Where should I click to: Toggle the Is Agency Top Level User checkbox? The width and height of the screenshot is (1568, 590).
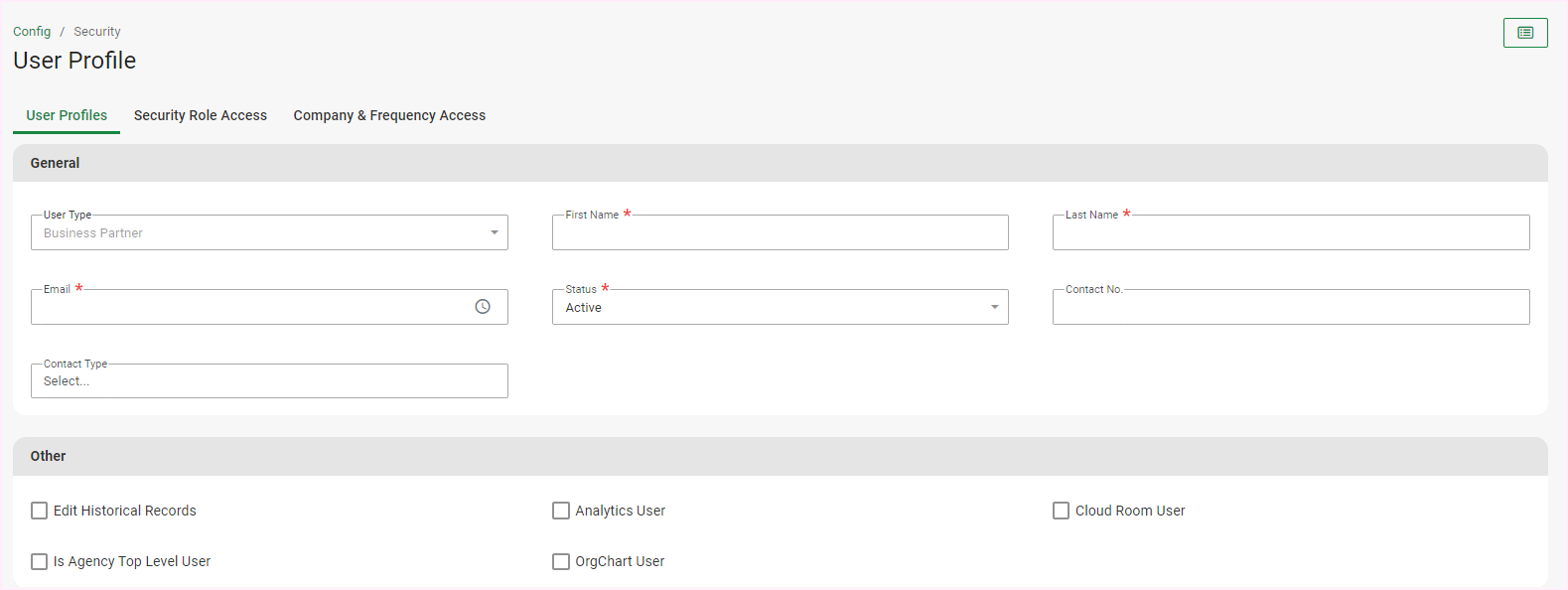[x=40, y=561]
